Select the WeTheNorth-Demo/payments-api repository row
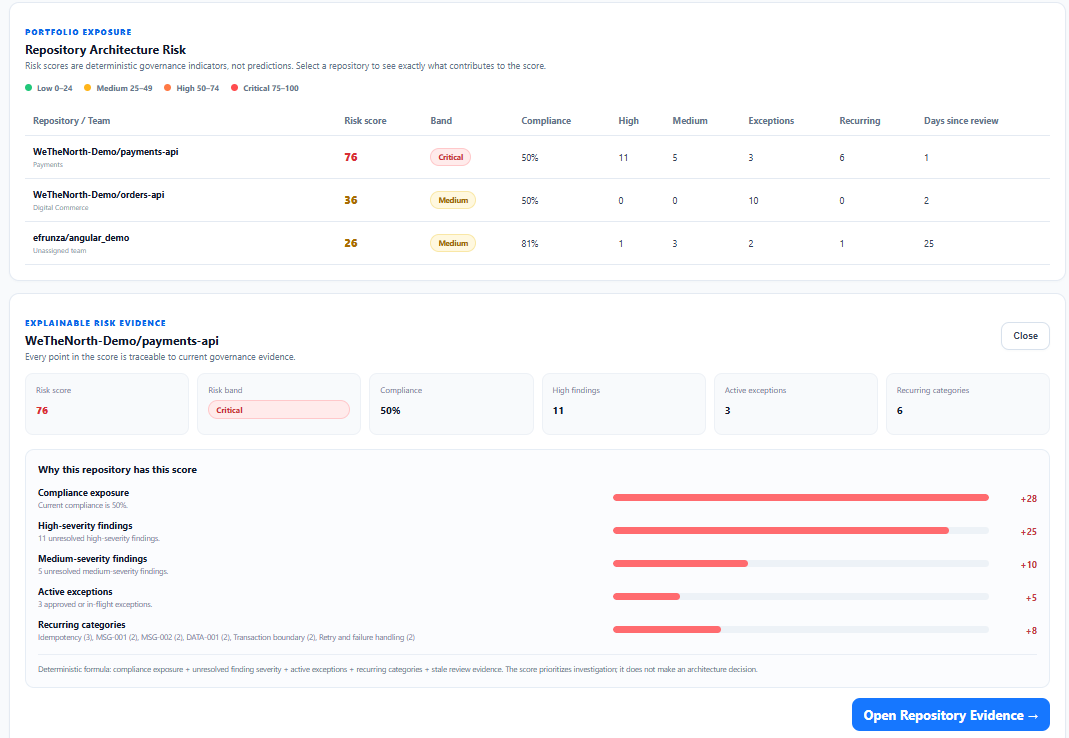This screenshot has height=738, width=1069. coord(537,158)
